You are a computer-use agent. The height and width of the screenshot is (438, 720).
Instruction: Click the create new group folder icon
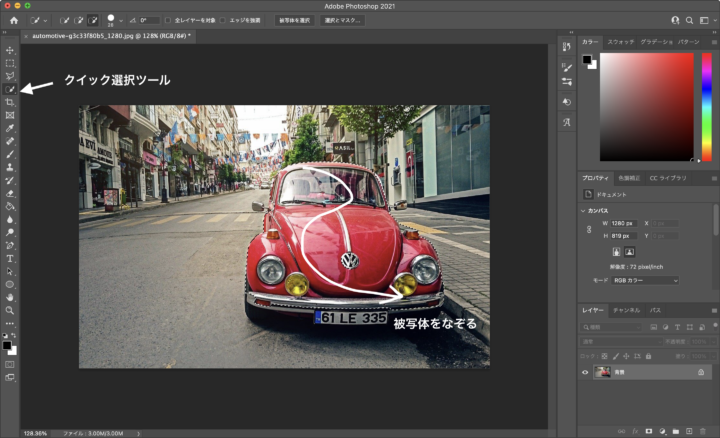coord(675,431)
